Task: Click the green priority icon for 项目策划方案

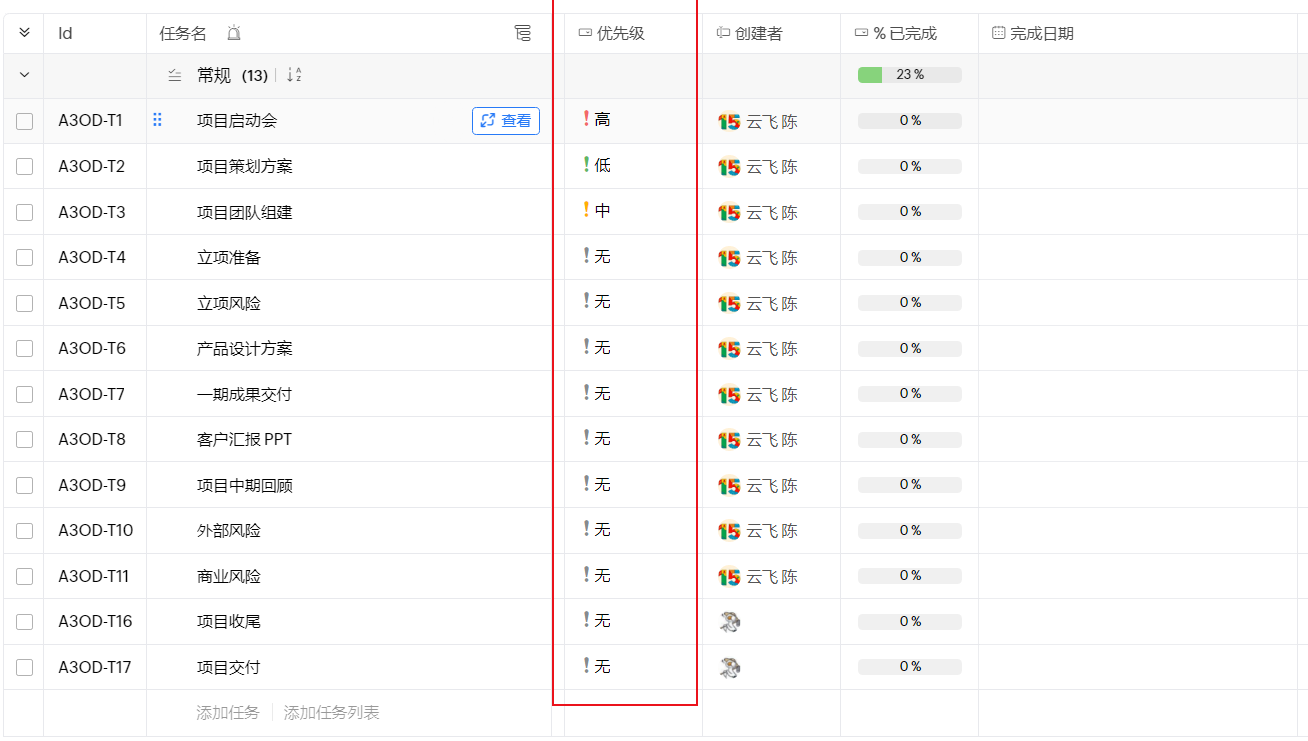Action: (x=586, y=165)
